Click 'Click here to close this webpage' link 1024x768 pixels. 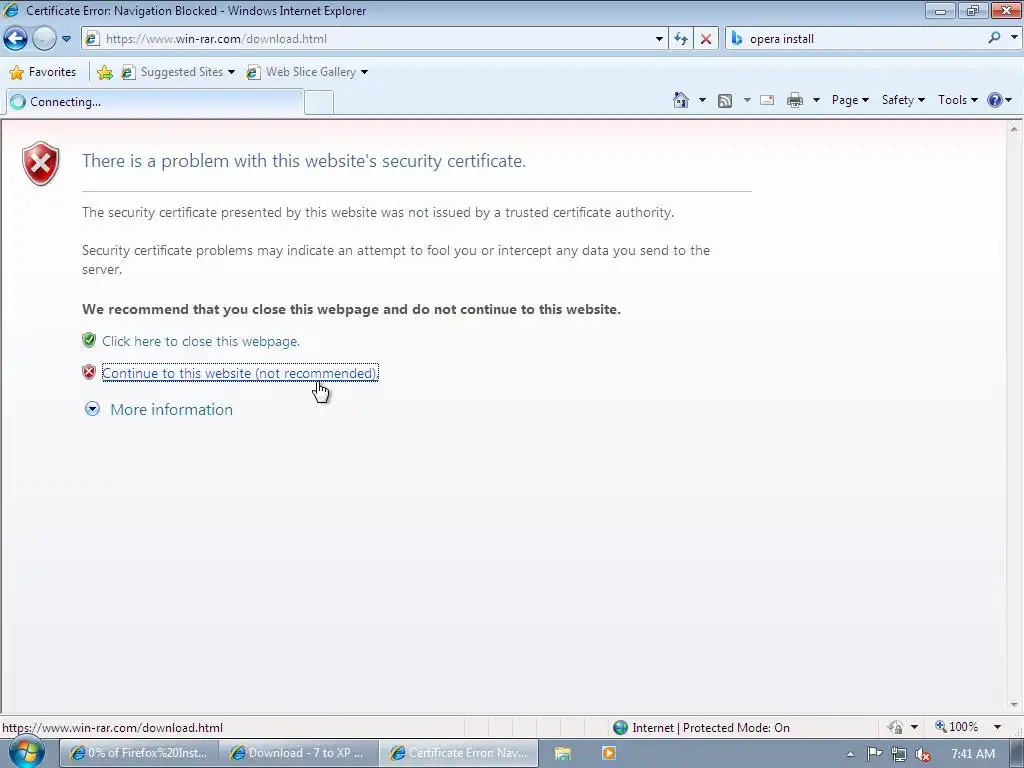coord(200,341)
